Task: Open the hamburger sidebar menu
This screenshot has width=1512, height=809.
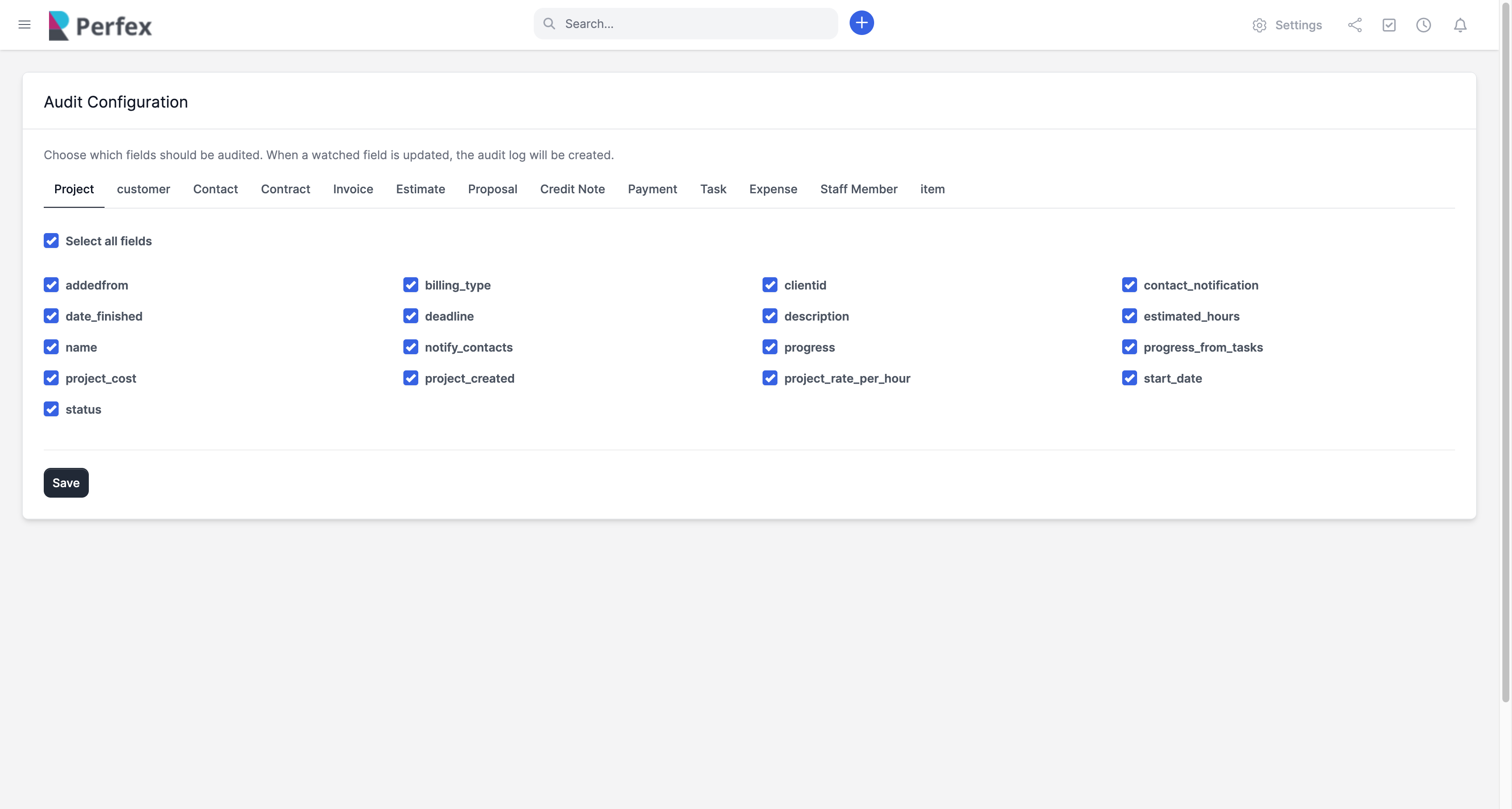Action: point(24,24)
